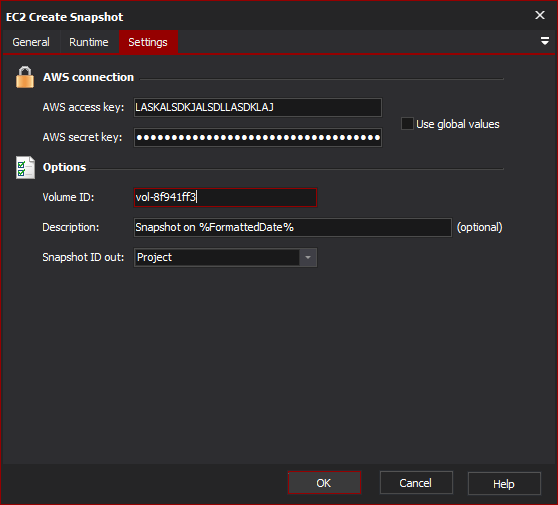The height and width of the screenshot is (505, 558).
Task: Switch to the Runtime tab
Action: pyautogui.click(x=89, y=42)
